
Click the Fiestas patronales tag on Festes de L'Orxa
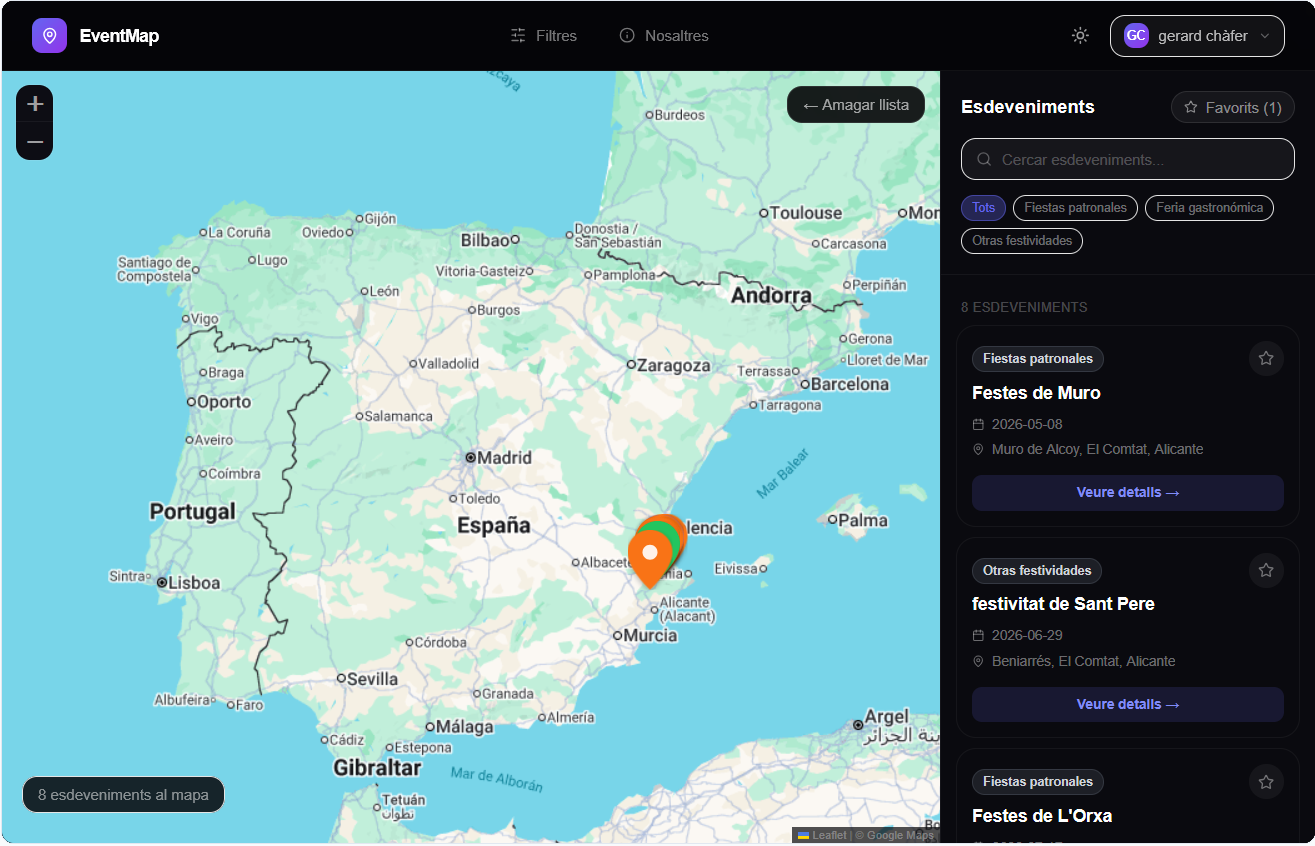click(x=1038, y=782)
